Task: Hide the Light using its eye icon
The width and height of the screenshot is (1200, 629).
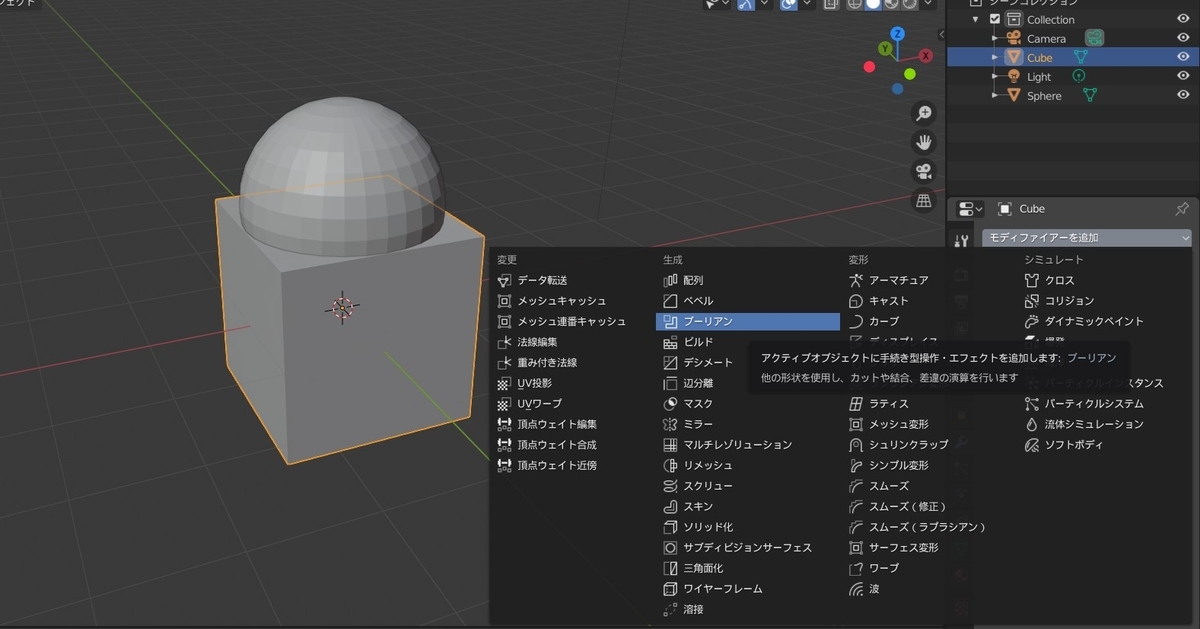Action: coord(1183,76)
